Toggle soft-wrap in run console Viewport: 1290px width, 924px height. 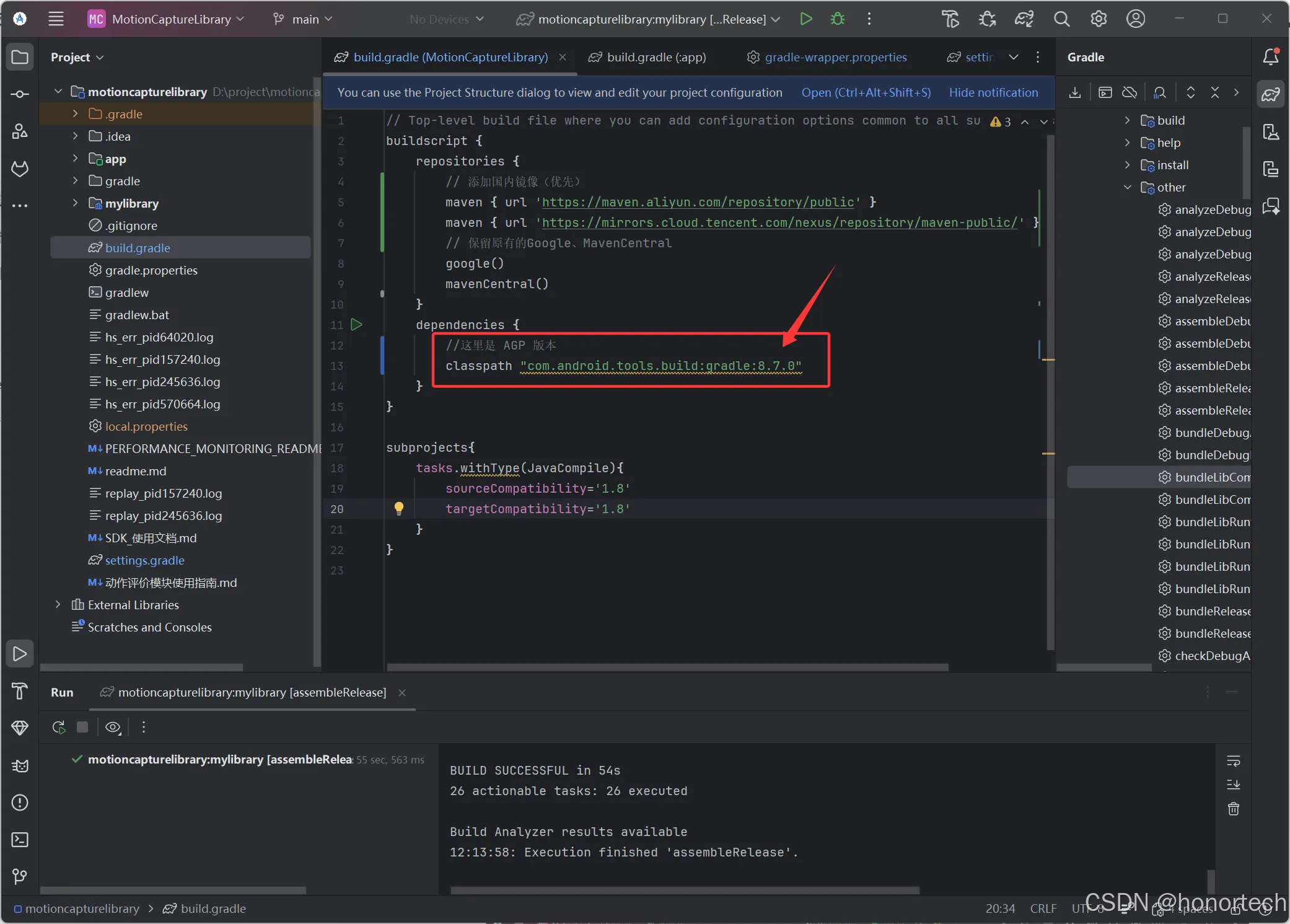1234,760
